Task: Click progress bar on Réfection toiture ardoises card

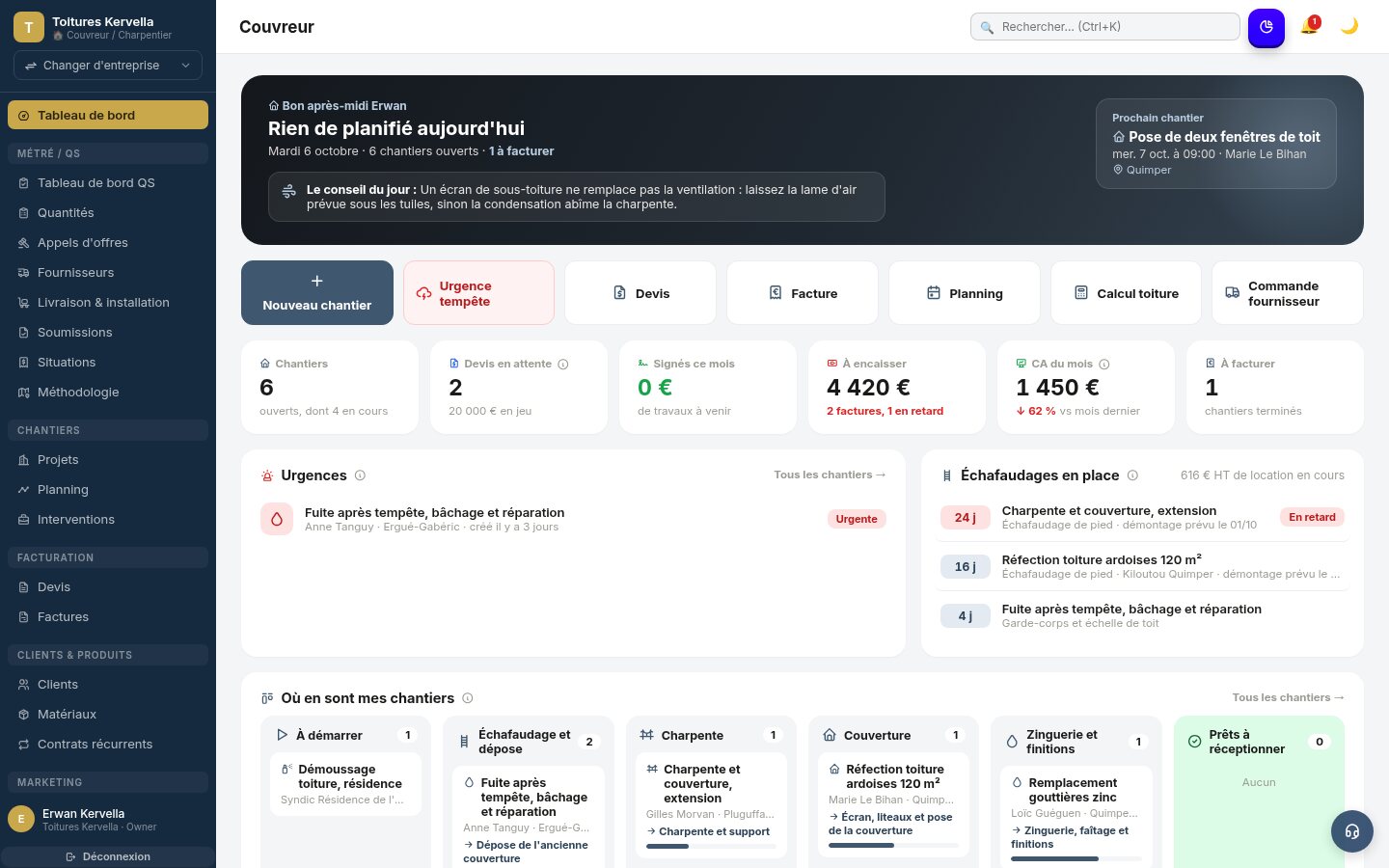Action: coord(893,846)
